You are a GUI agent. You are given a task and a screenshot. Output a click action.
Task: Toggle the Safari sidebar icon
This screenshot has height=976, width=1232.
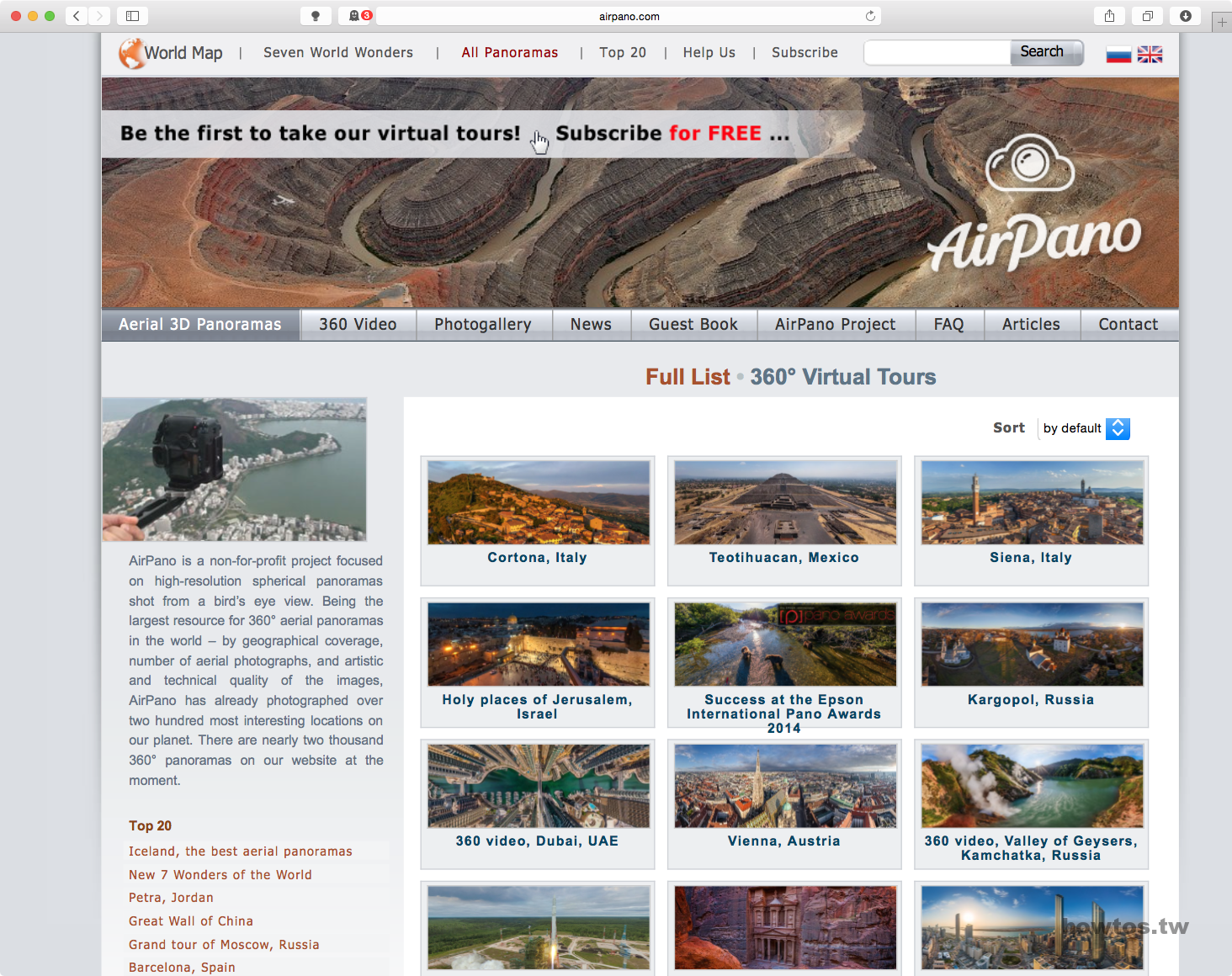tap(132, 16)
